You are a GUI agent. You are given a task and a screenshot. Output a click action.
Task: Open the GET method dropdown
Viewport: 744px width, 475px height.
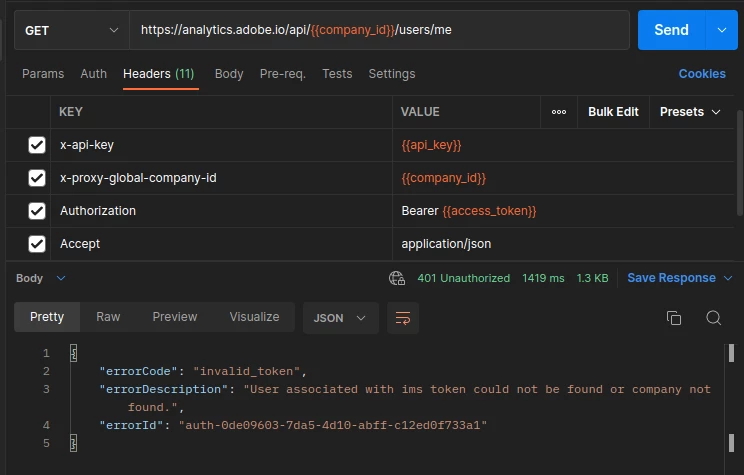(x=72, y=30)
